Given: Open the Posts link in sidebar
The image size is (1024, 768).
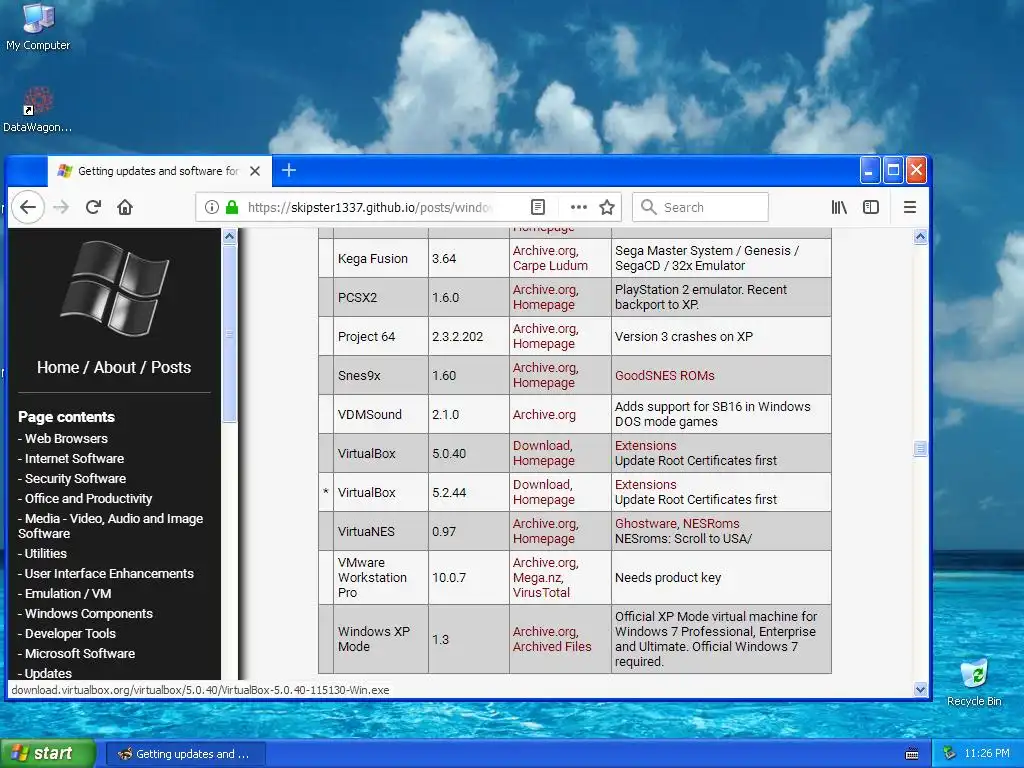Looking at the screenshot, I should 171,367.
